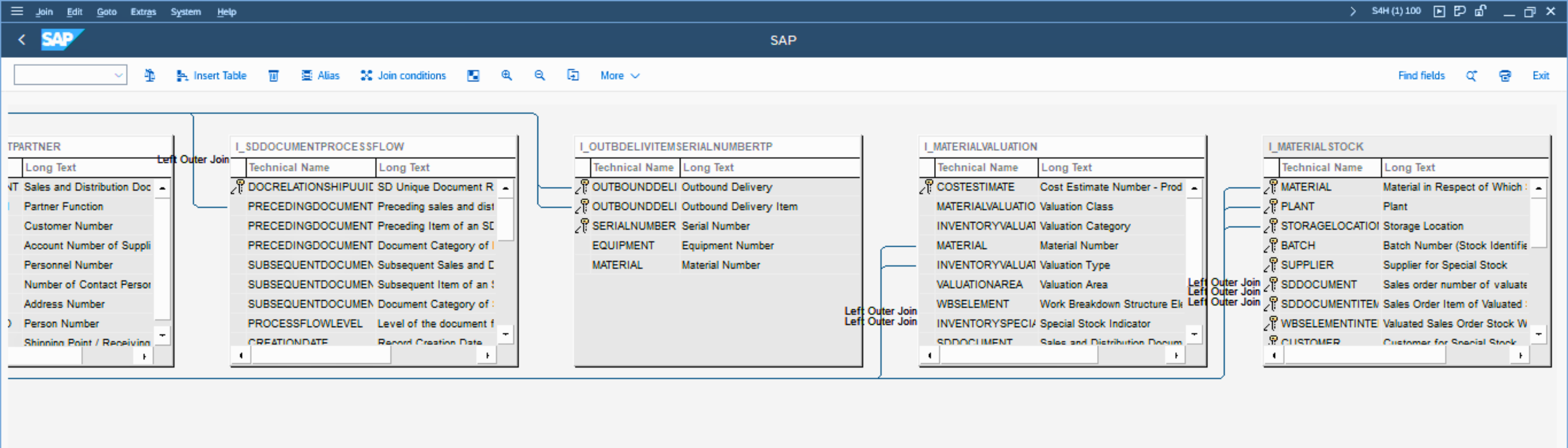Click the Insert Table button

point(212,75)
